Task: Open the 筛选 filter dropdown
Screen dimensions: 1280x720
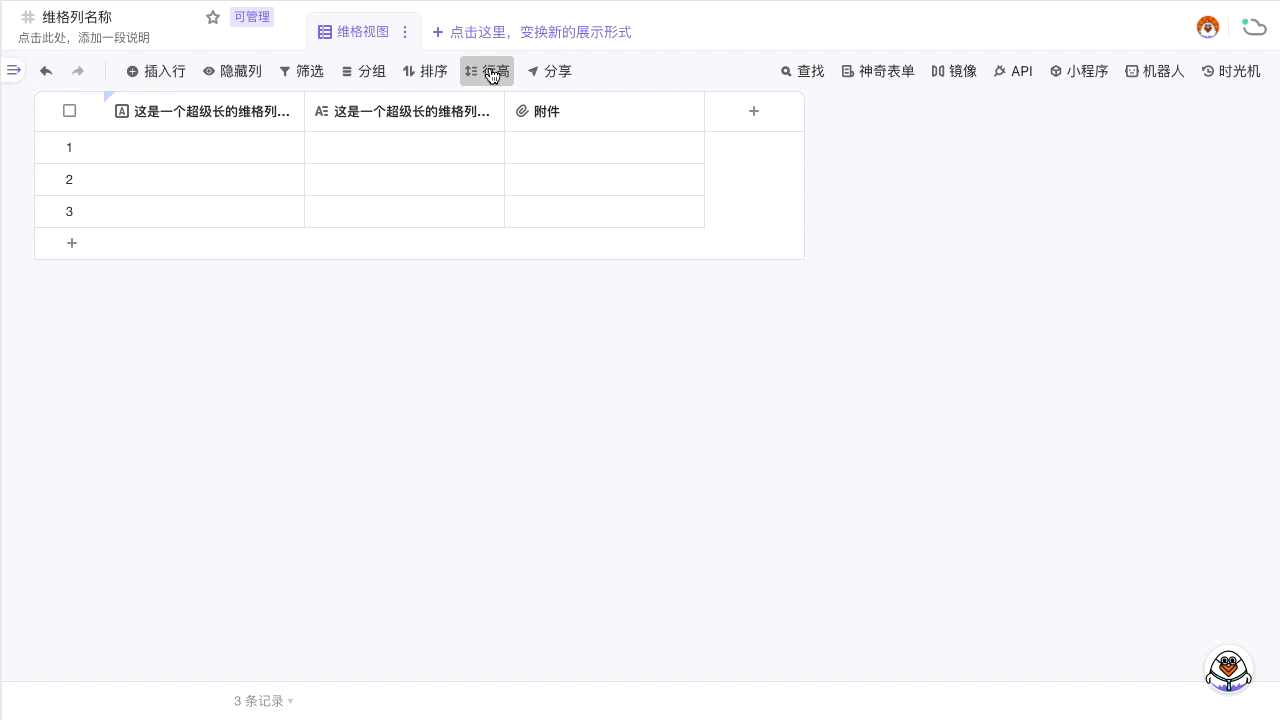Action: click(301, 71)
